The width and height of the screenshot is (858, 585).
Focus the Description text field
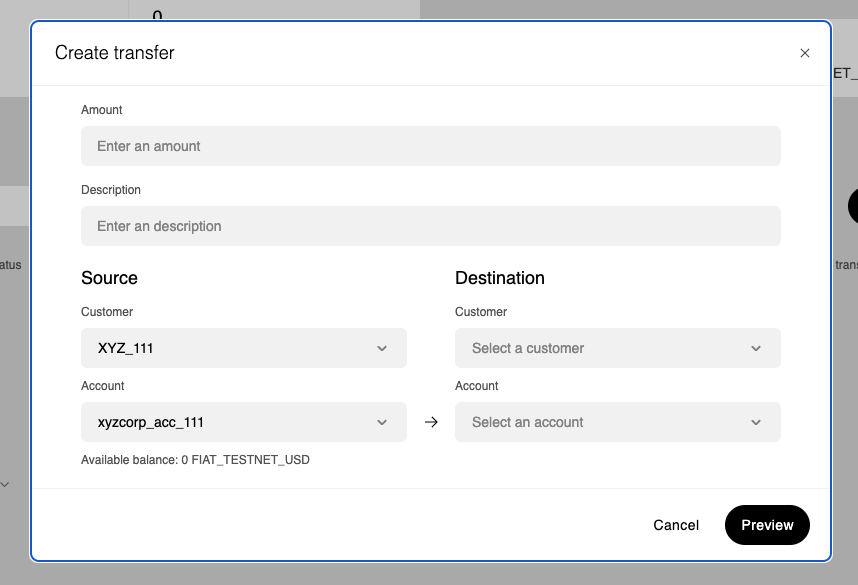[430, 226]
